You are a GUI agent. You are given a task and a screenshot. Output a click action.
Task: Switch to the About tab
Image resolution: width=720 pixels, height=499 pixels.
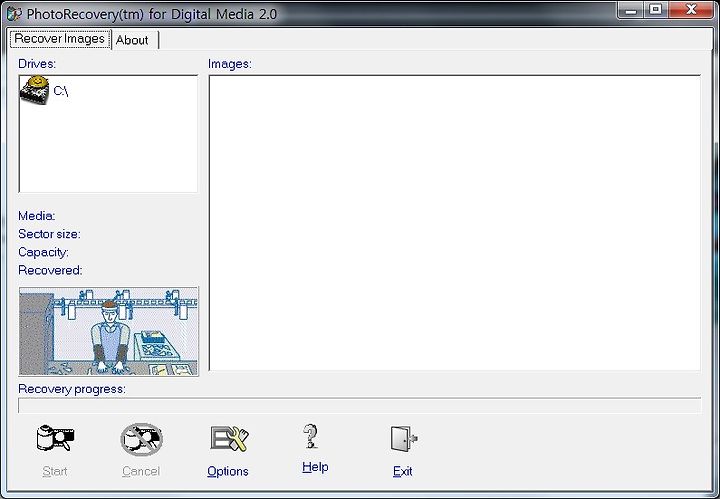[x=134, y=40]
